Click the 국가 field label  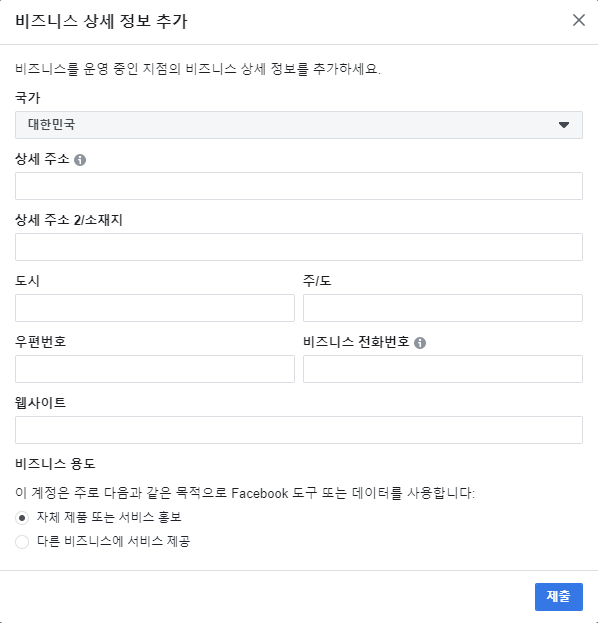point(28,98)
